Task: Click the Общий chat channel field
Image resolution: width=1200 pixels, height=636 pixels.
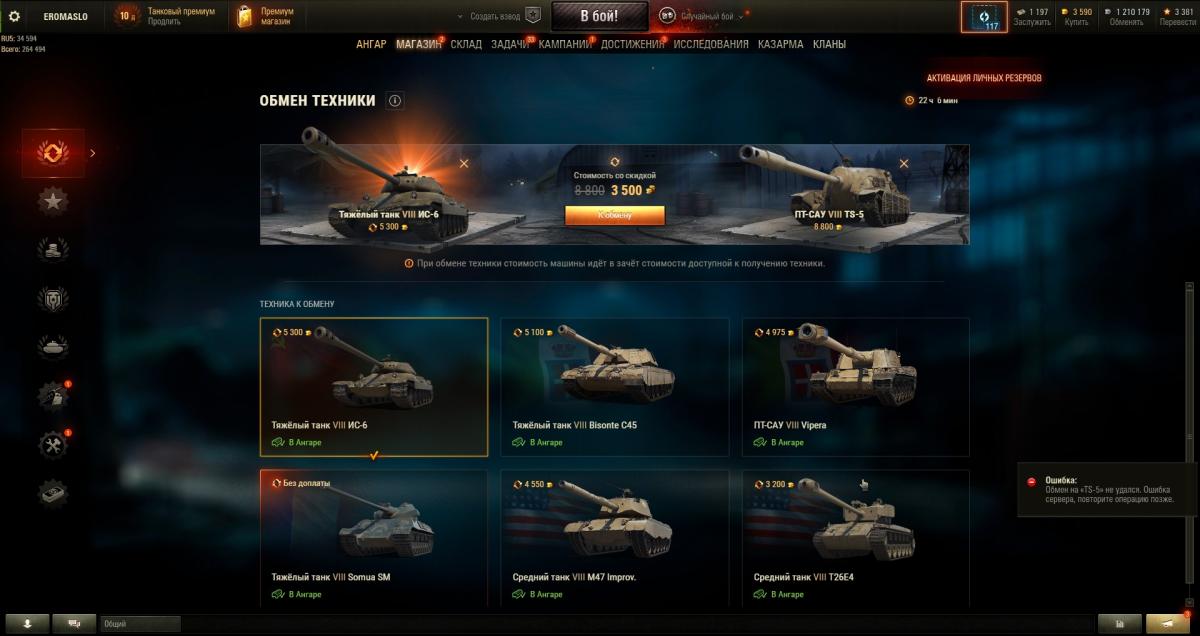Action: coord(140,624)
